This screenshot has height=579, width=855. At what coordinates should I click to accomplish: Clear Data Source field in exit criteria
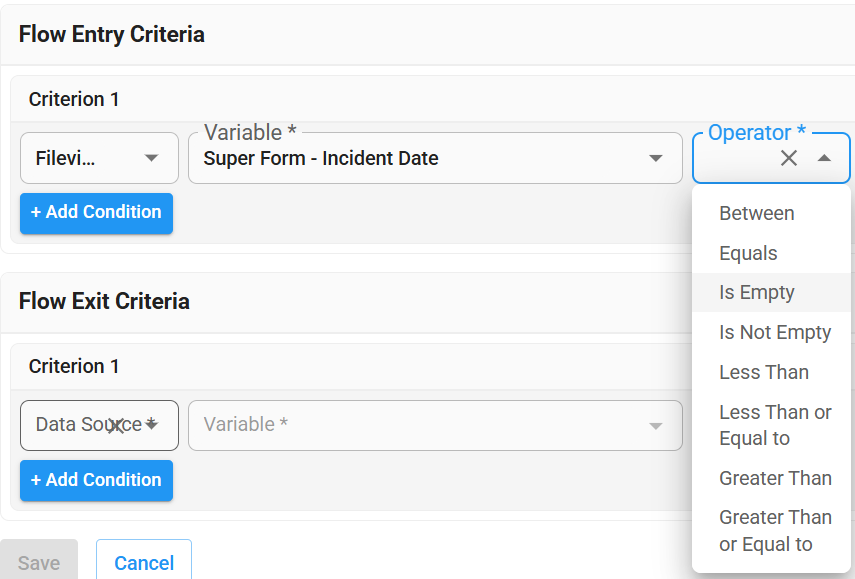click(x=116, y=426)
